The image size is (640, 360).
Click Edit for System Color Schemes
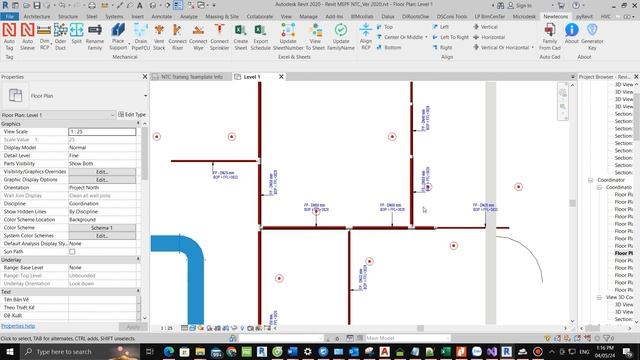pyautogui.click(x=102, y=236)
